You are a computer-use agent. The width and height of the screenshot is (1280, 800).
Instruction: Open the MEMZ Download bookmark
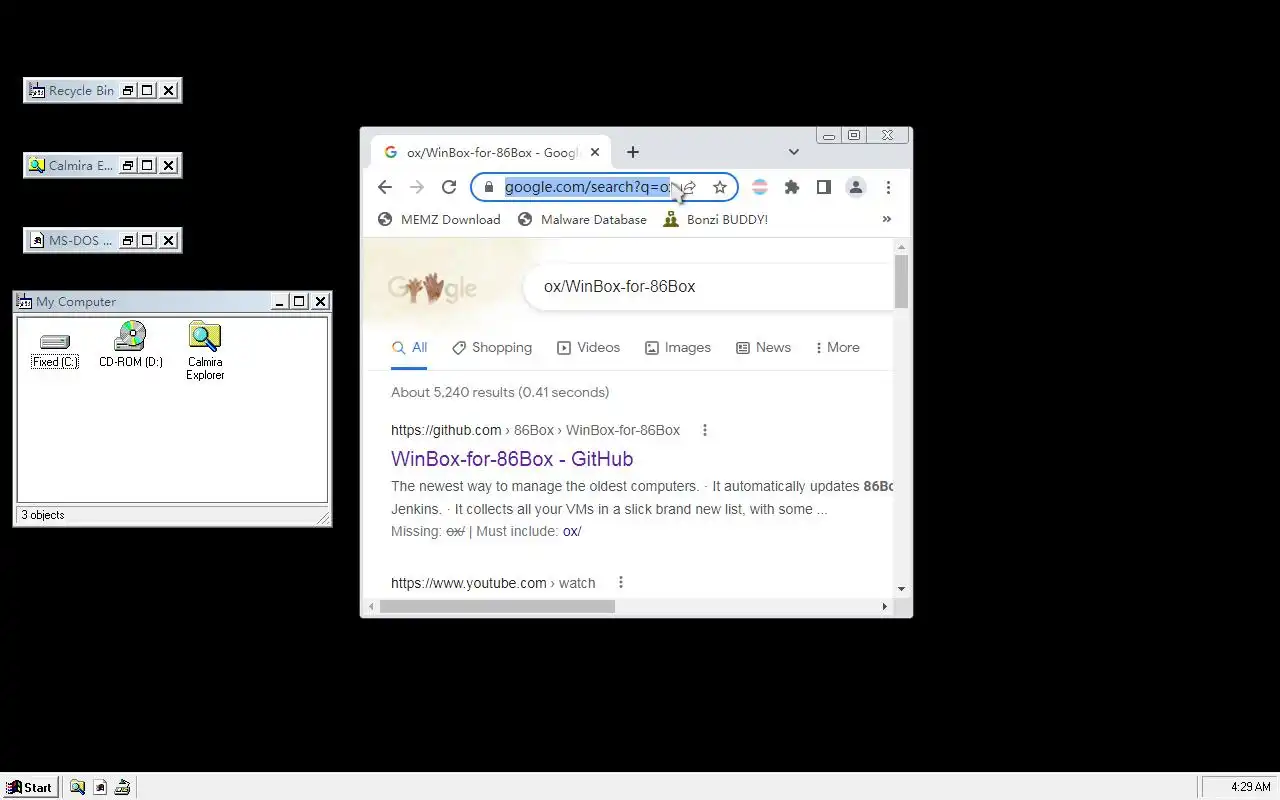(439, 219)
